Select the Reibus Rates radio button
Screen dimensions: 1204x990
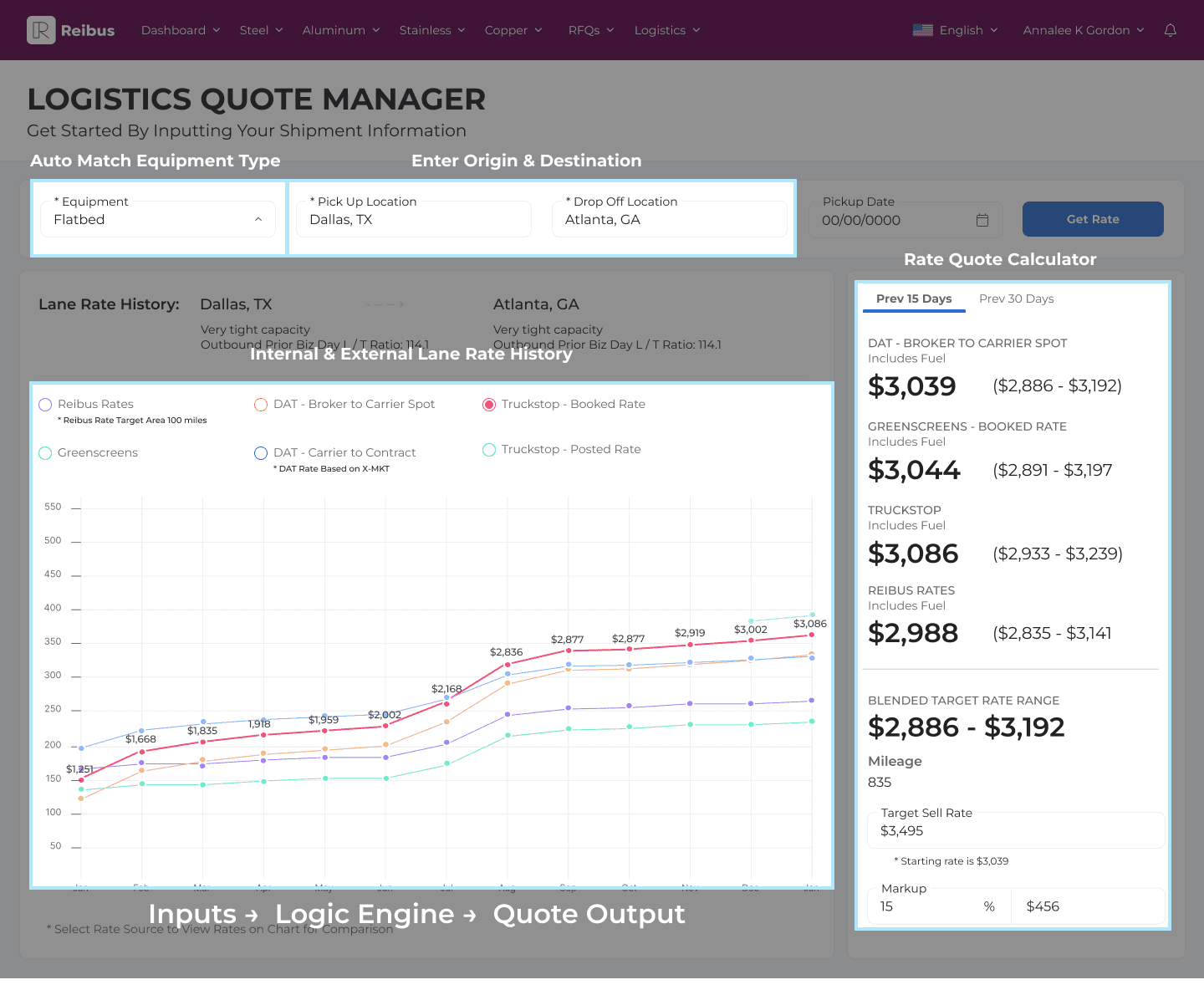point(45,405)
